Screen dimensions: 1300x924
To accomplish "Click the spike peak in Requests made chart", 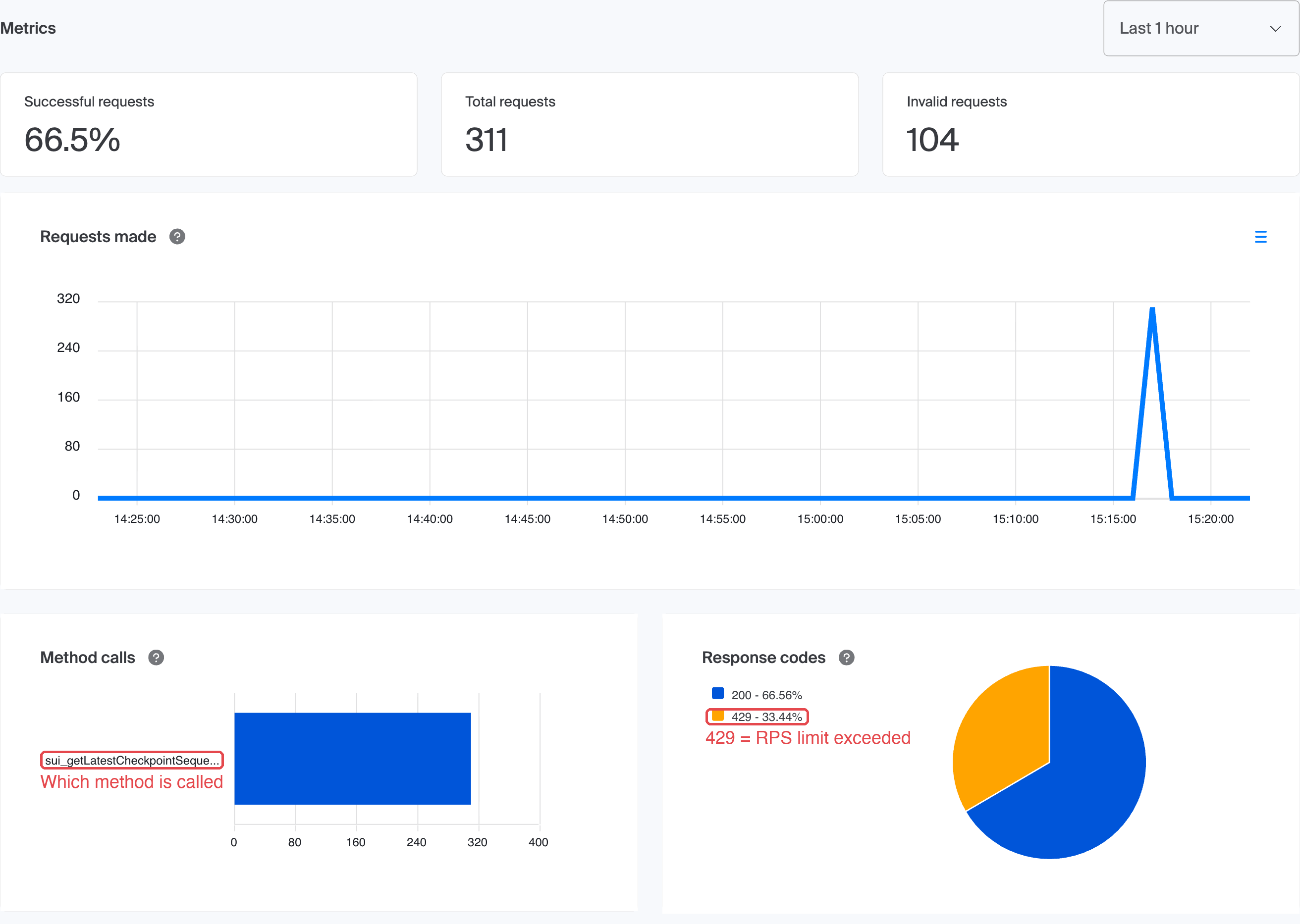I will [x=1152, y=309].
